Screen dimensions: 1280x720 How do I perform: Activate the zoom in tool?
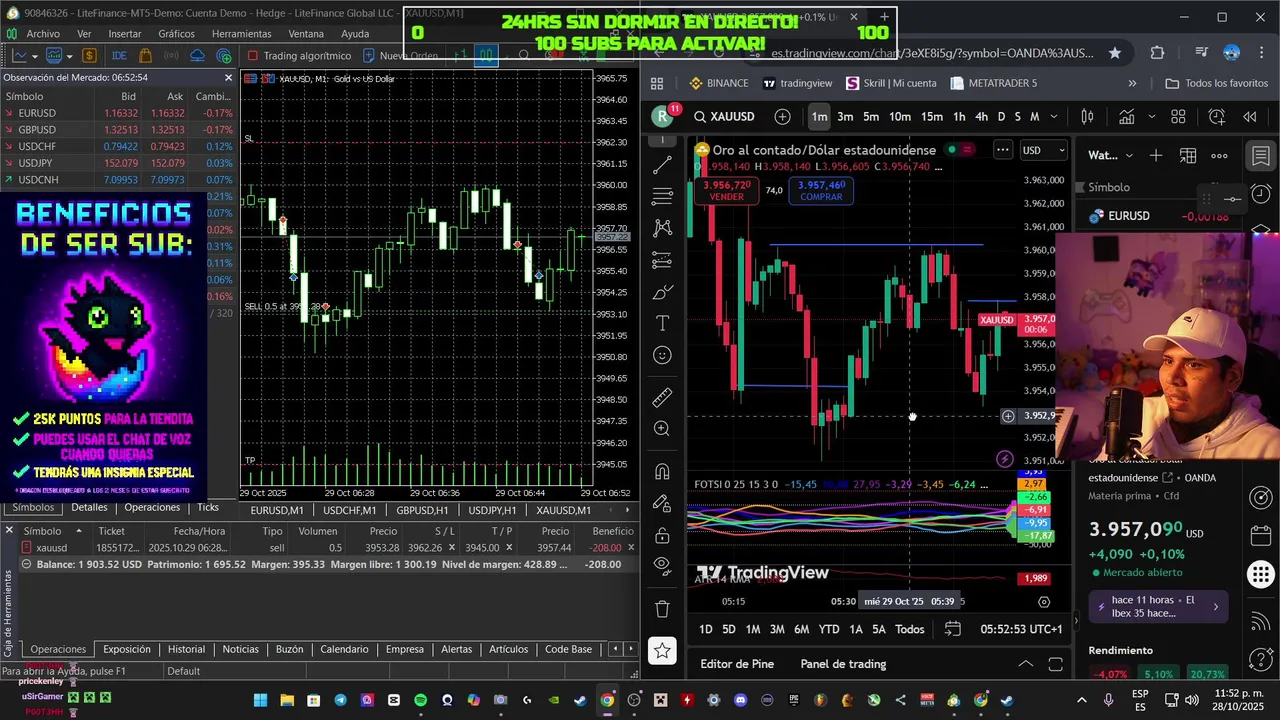click(x=662, y=429)
